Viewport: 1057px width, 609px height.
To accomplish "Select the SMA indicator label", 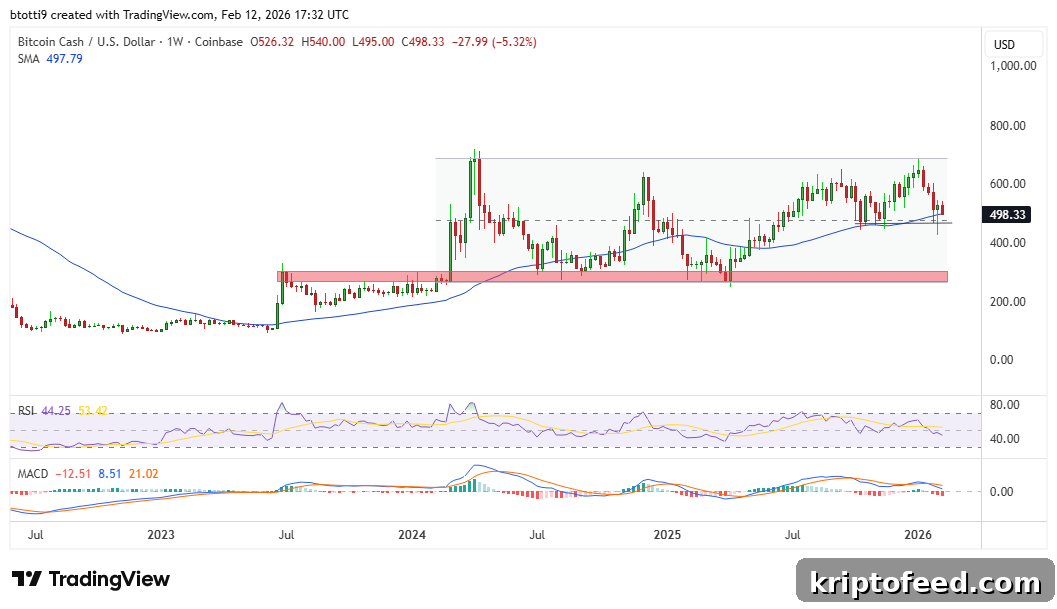I will 28,59.
